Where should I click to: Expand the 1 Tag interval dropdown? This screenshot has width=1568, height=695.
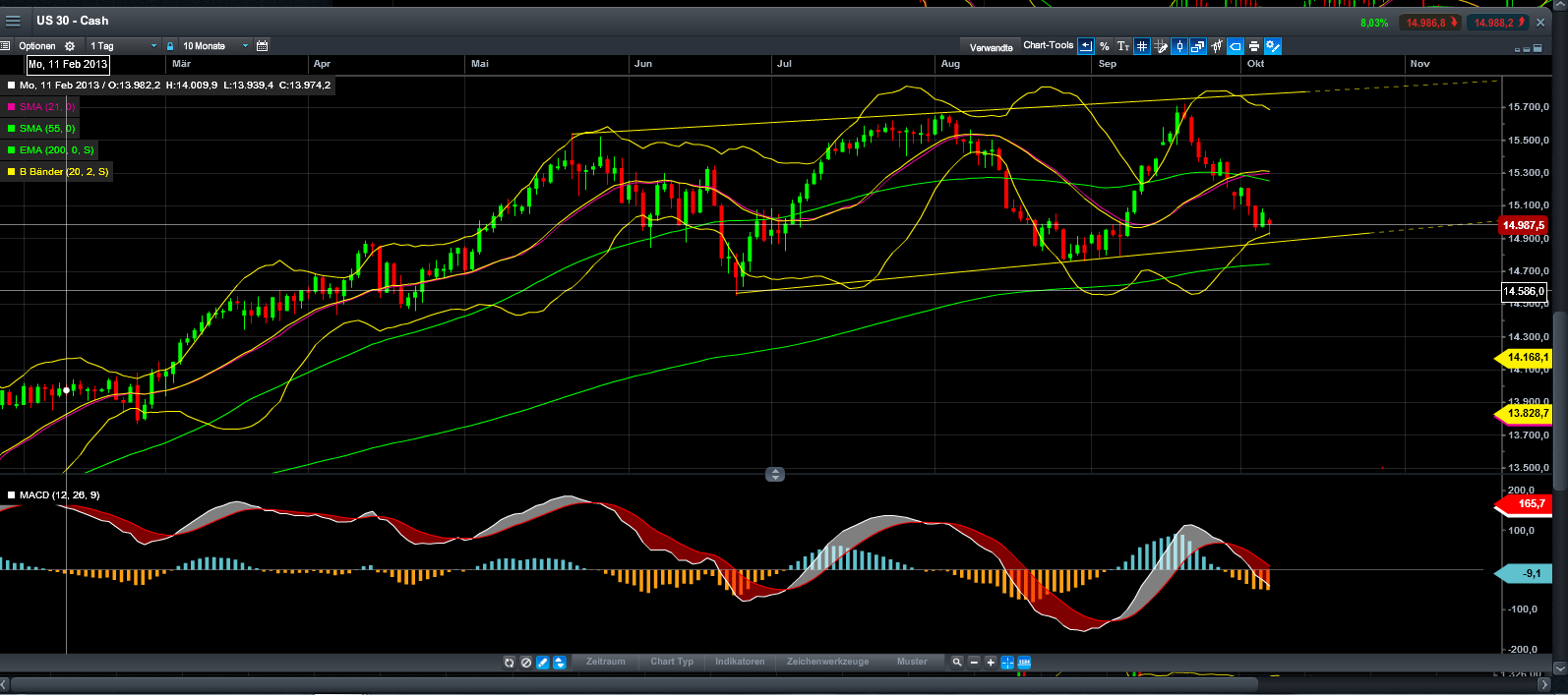pos(123,46)
